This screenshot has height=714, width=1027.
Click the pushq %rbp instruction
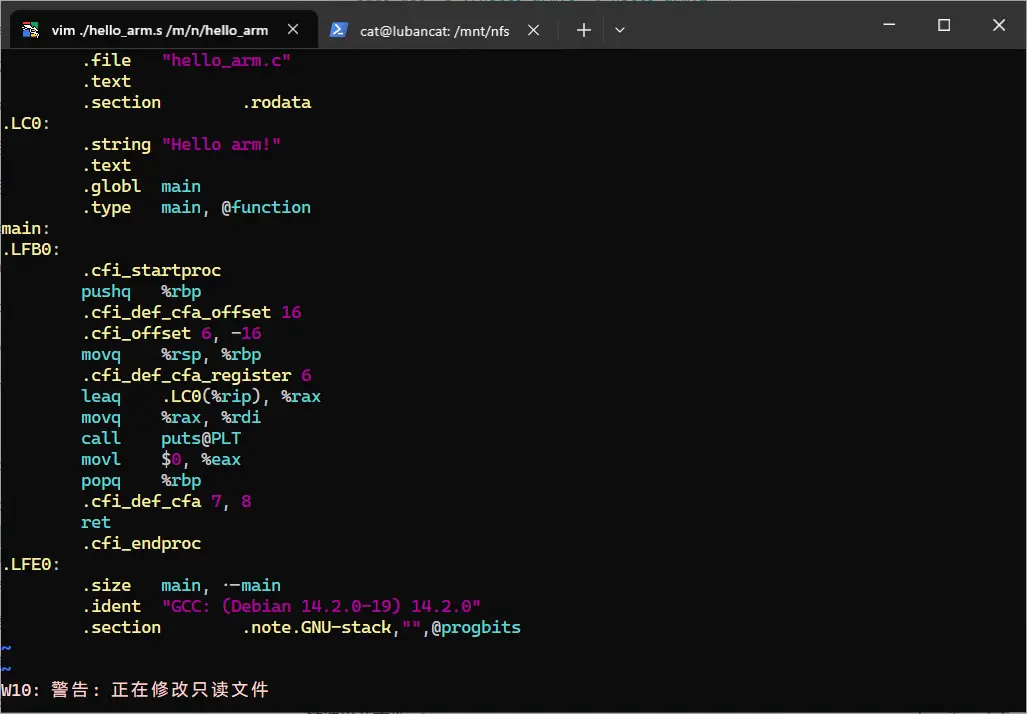click(140, 291)
